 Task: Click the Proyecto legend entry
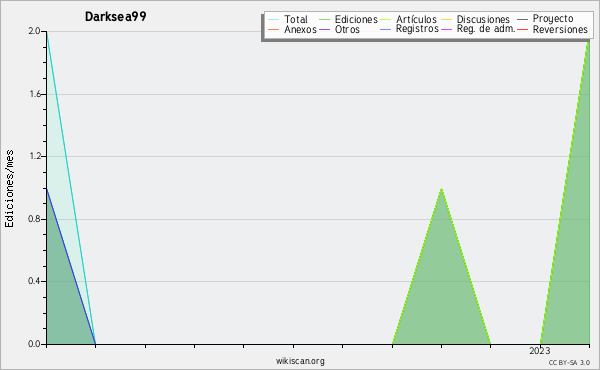[x=545, y=19]
